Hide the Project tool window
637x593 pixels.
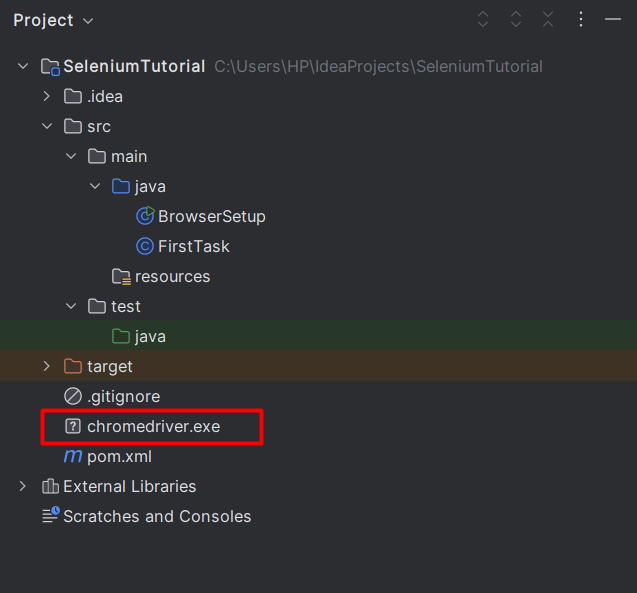pos(613,19)
